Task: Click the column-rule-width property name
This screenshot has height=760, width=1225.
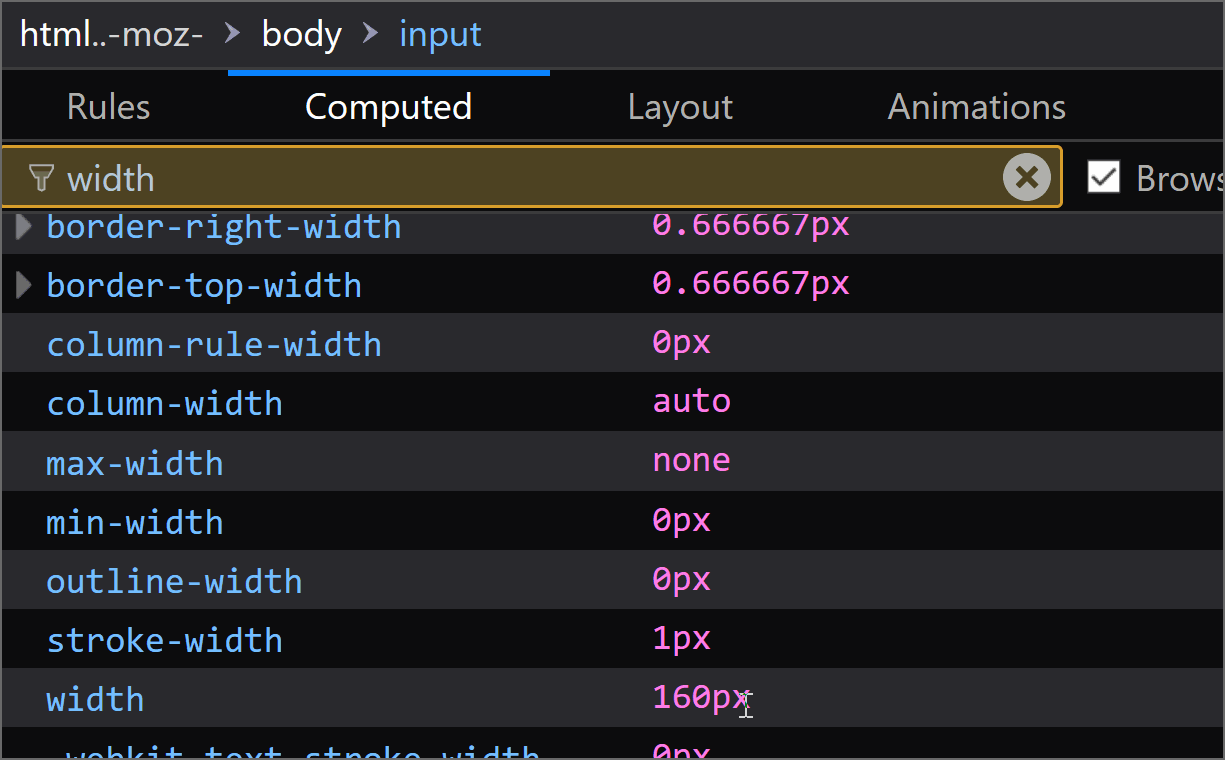Action: coord(214,345)
